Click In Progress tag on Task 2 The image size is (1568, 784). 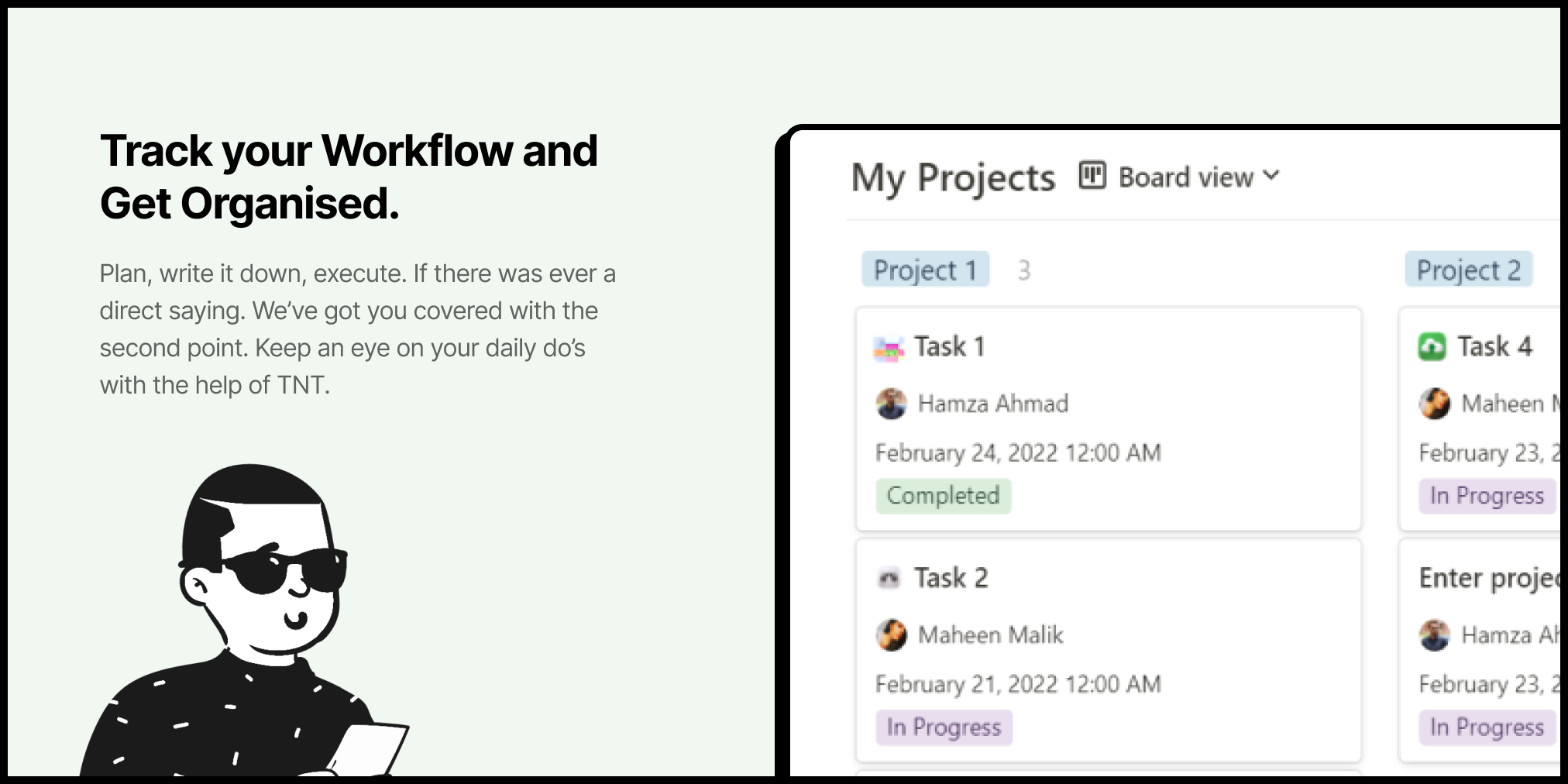click(944, 727)
